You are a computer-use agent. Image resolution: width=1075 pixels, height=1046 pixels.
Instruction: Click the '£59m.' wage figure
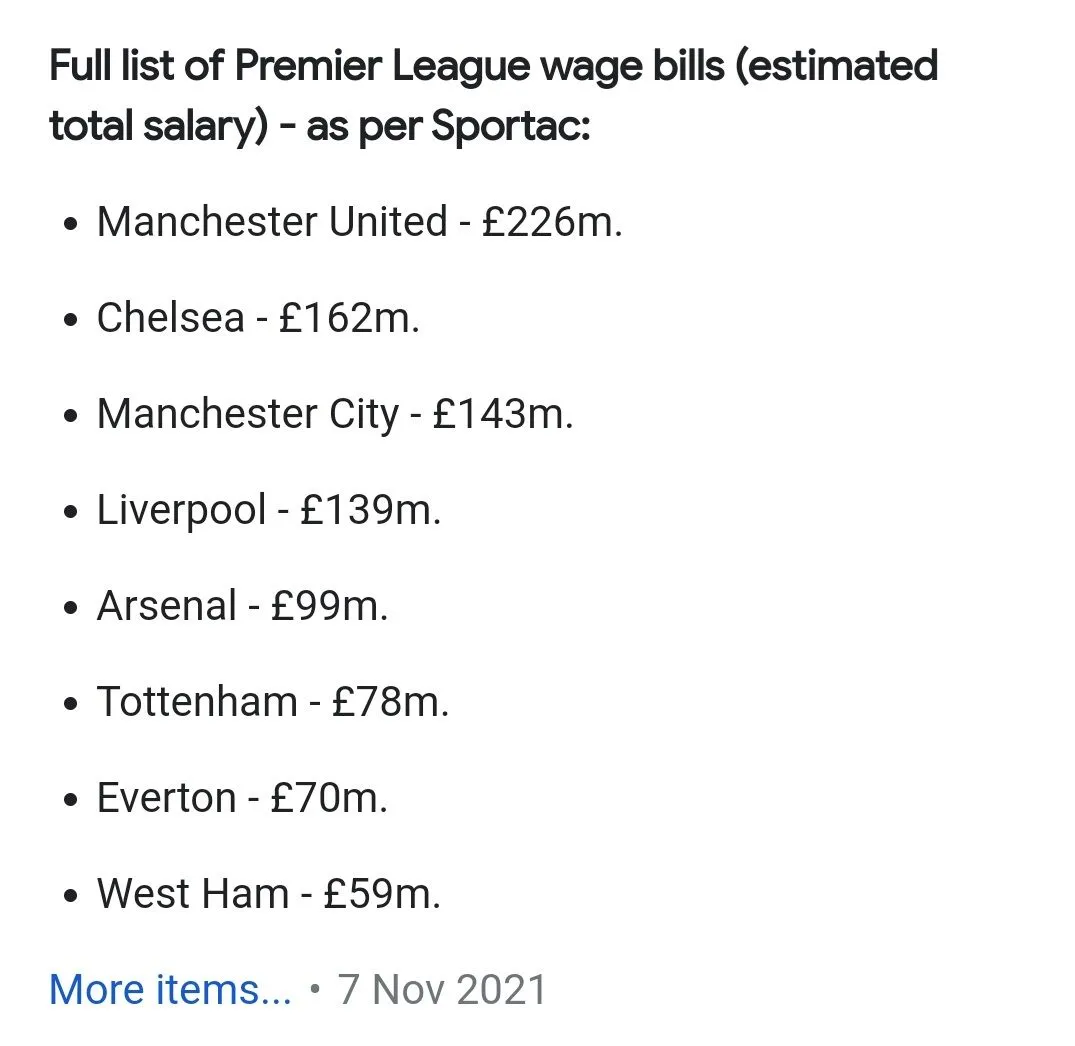tap(382, 893)
